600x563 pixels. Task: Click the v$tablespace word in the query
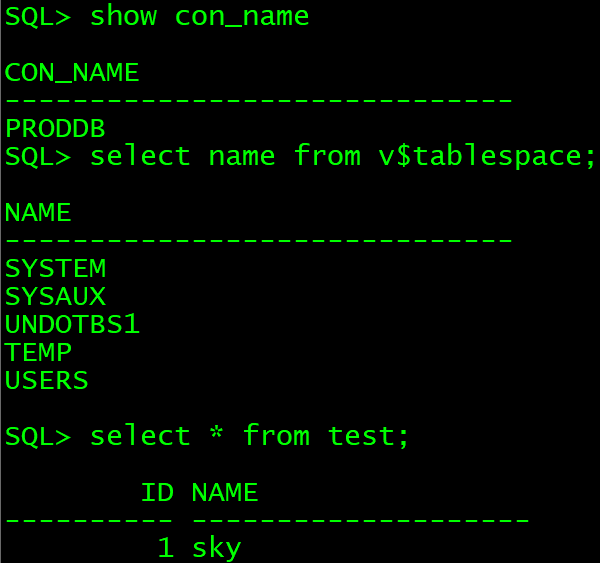470,156
